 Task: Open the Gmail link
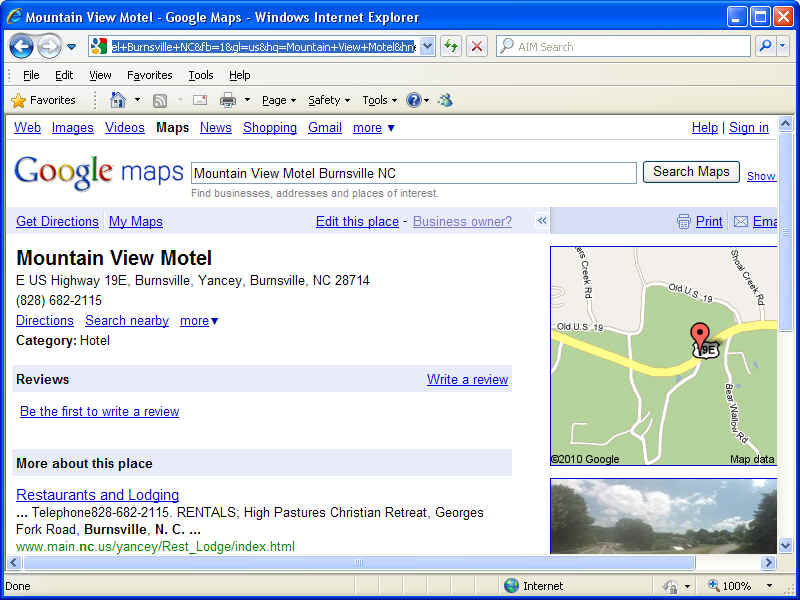tap(324, 128)
